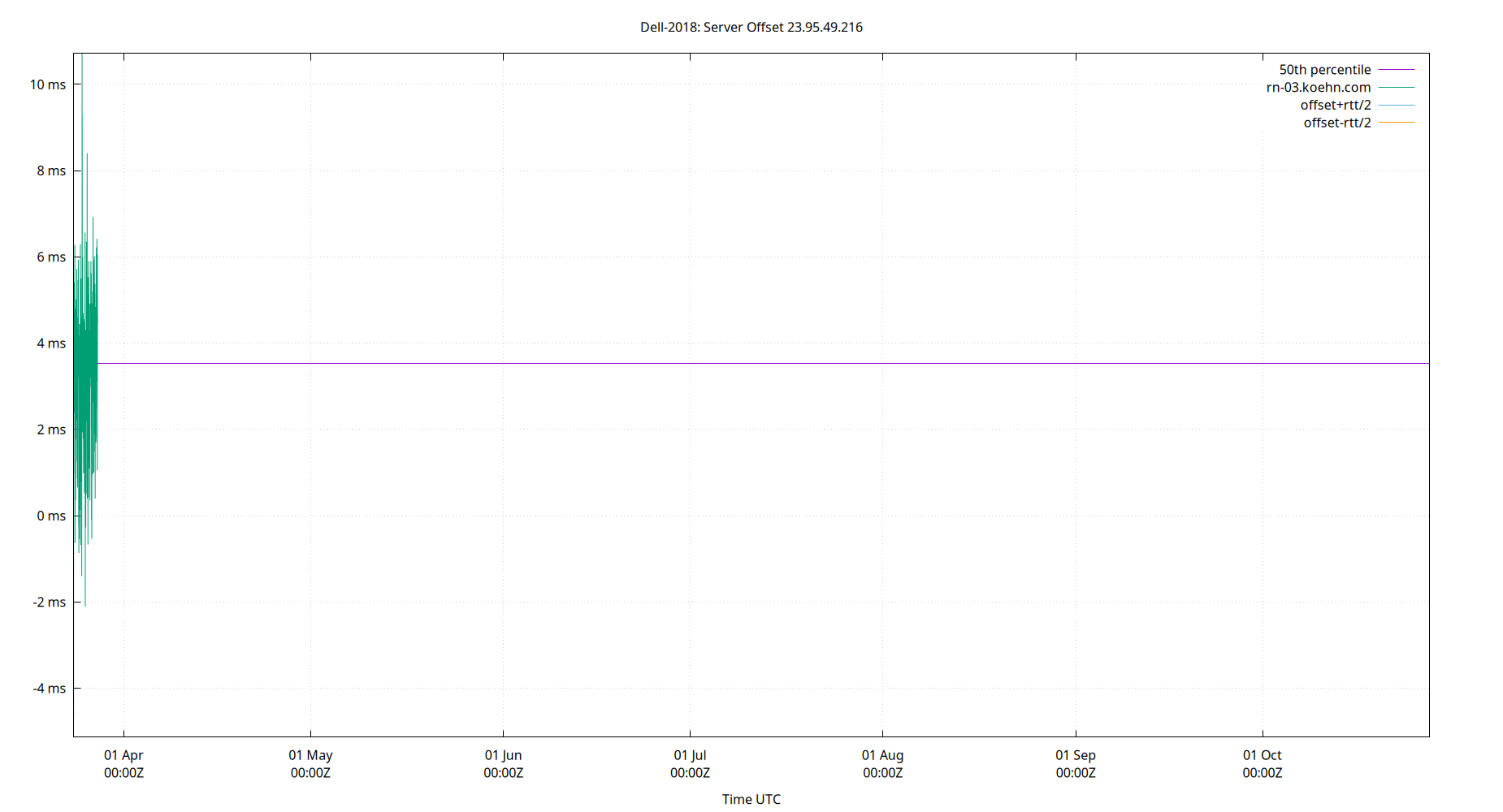
Task: Click the green offset data spike cluster
Action: pyautogui.click(x=85, y=365)
